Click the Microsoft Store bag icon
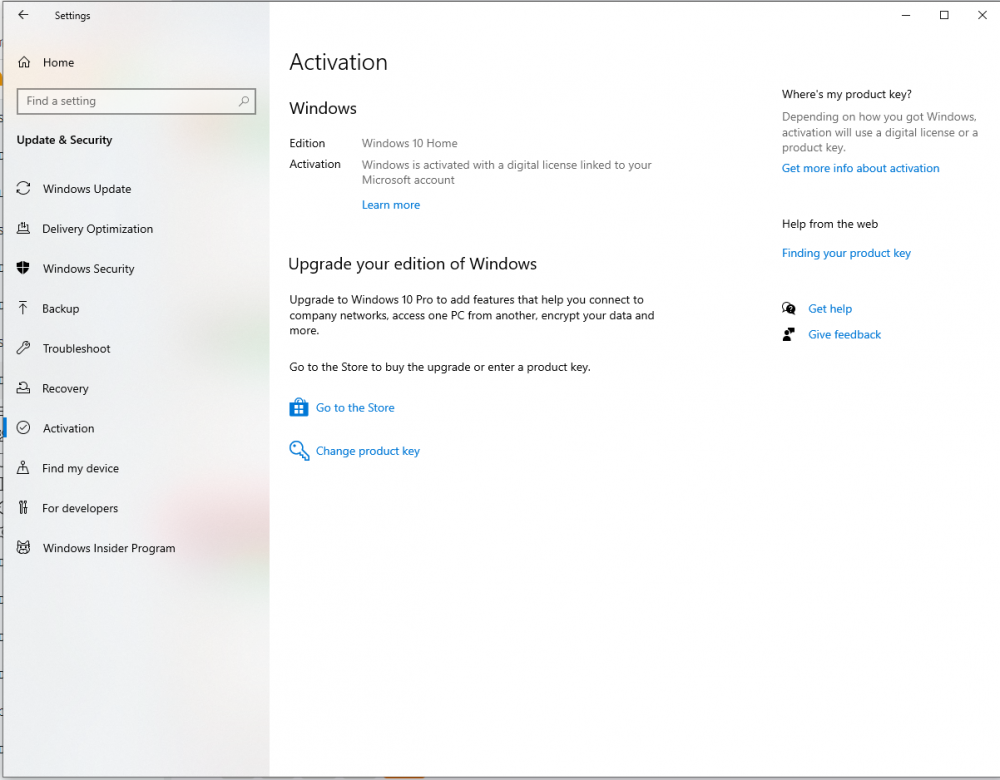Screen dimensions: 1000x780 [x=298, y=407]
